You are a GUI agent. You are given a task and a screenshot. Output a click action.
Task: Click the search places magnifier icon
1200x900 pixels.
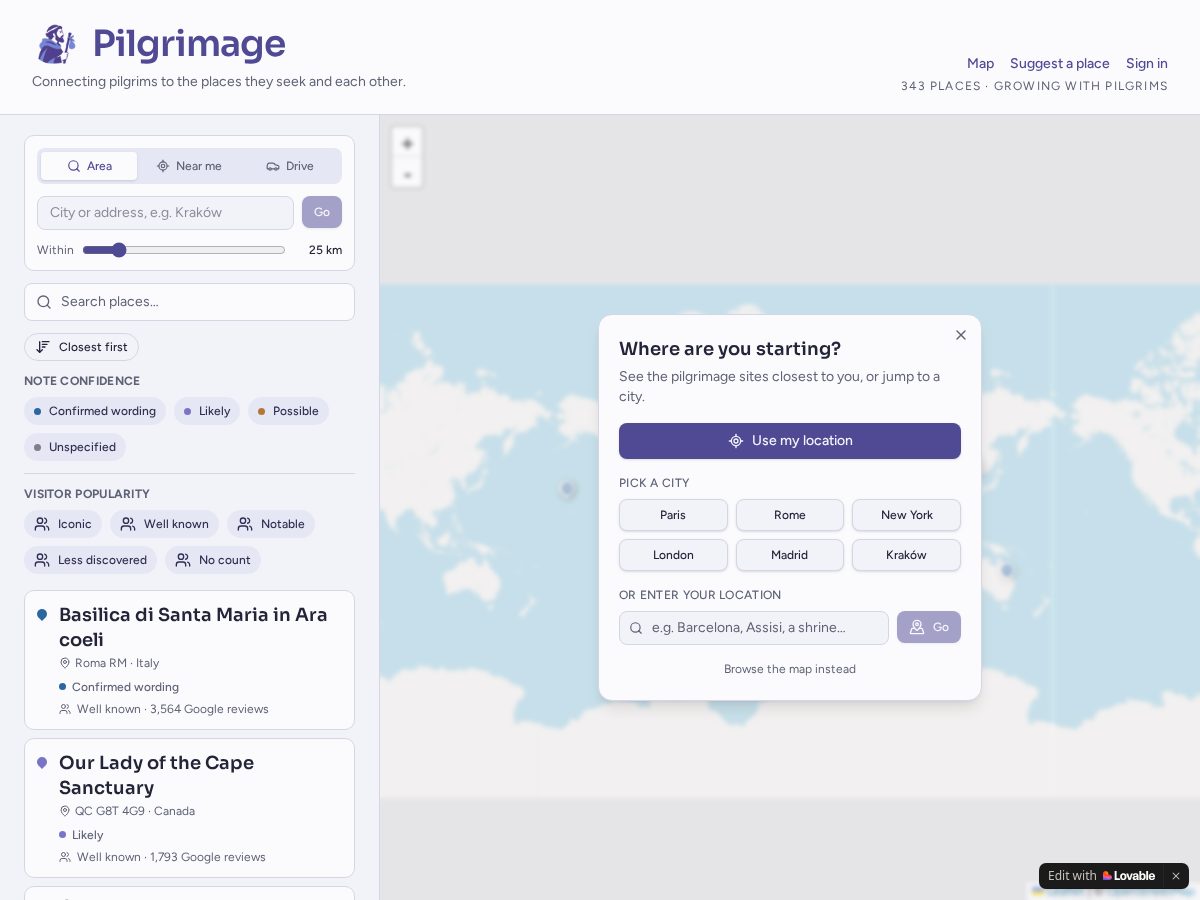pos(44,302)
